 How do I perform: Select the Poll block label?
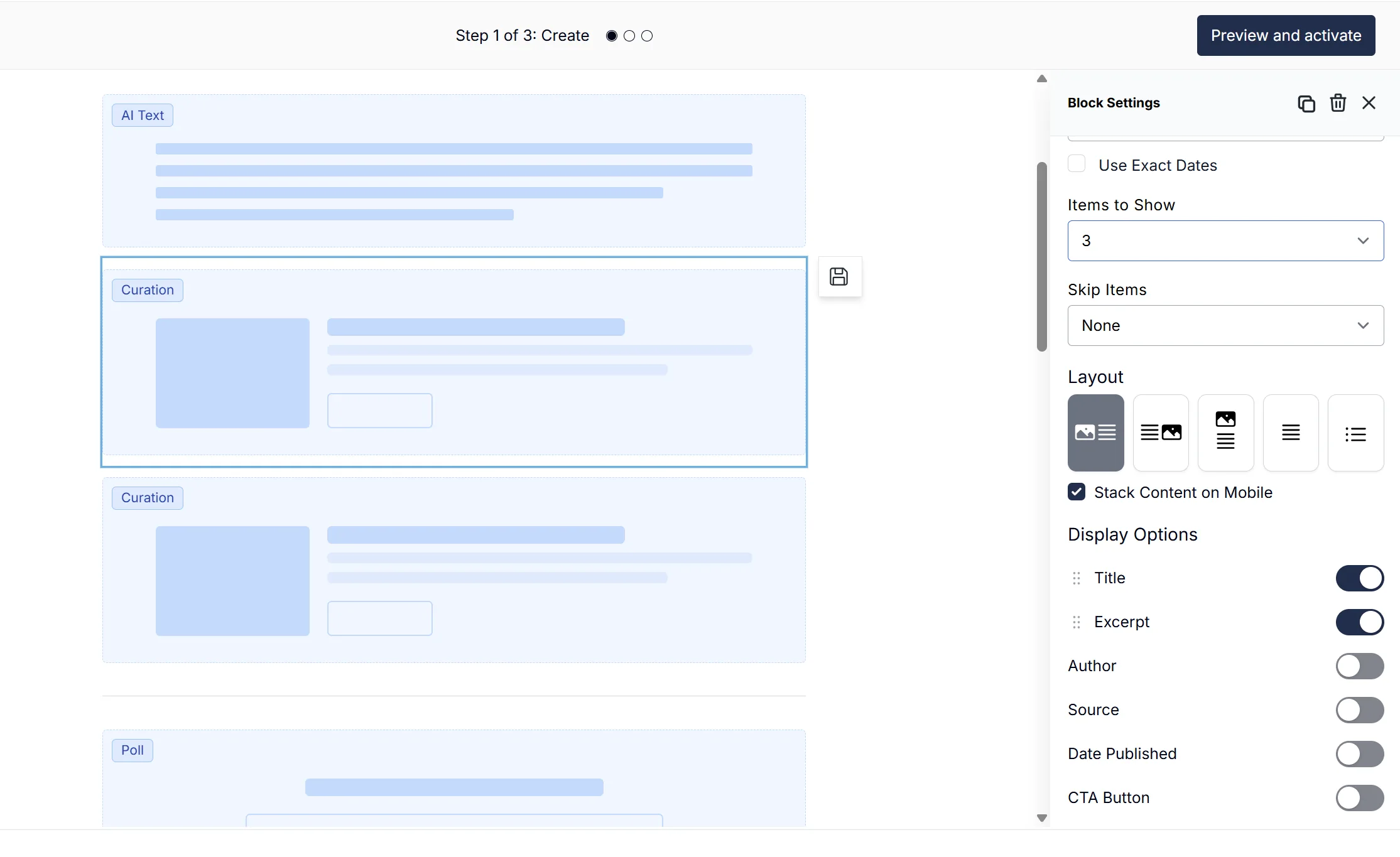tap(133, 750)
